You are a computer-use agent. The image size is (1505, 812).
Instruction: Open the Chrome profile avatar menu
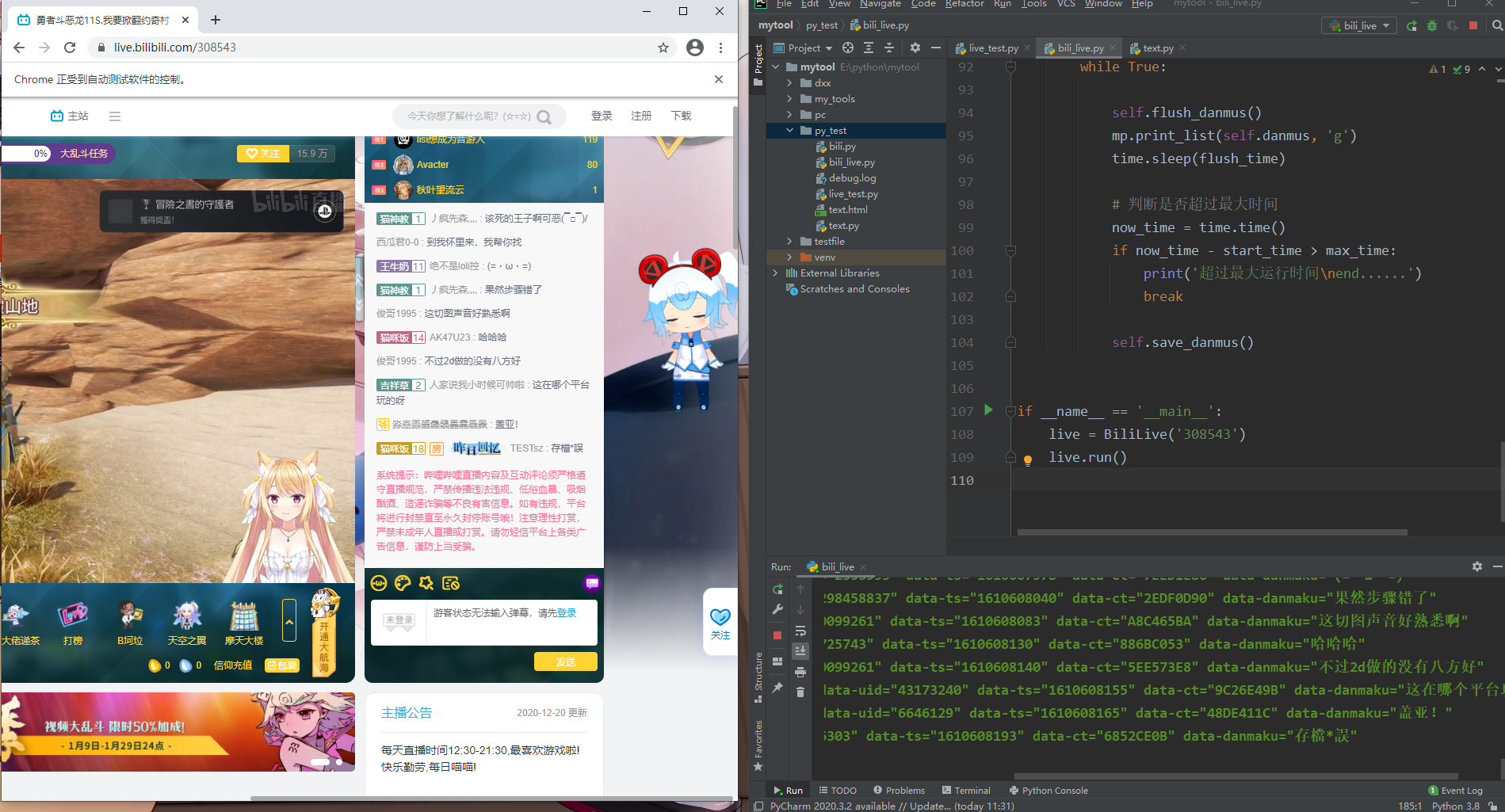pos(695,48)
